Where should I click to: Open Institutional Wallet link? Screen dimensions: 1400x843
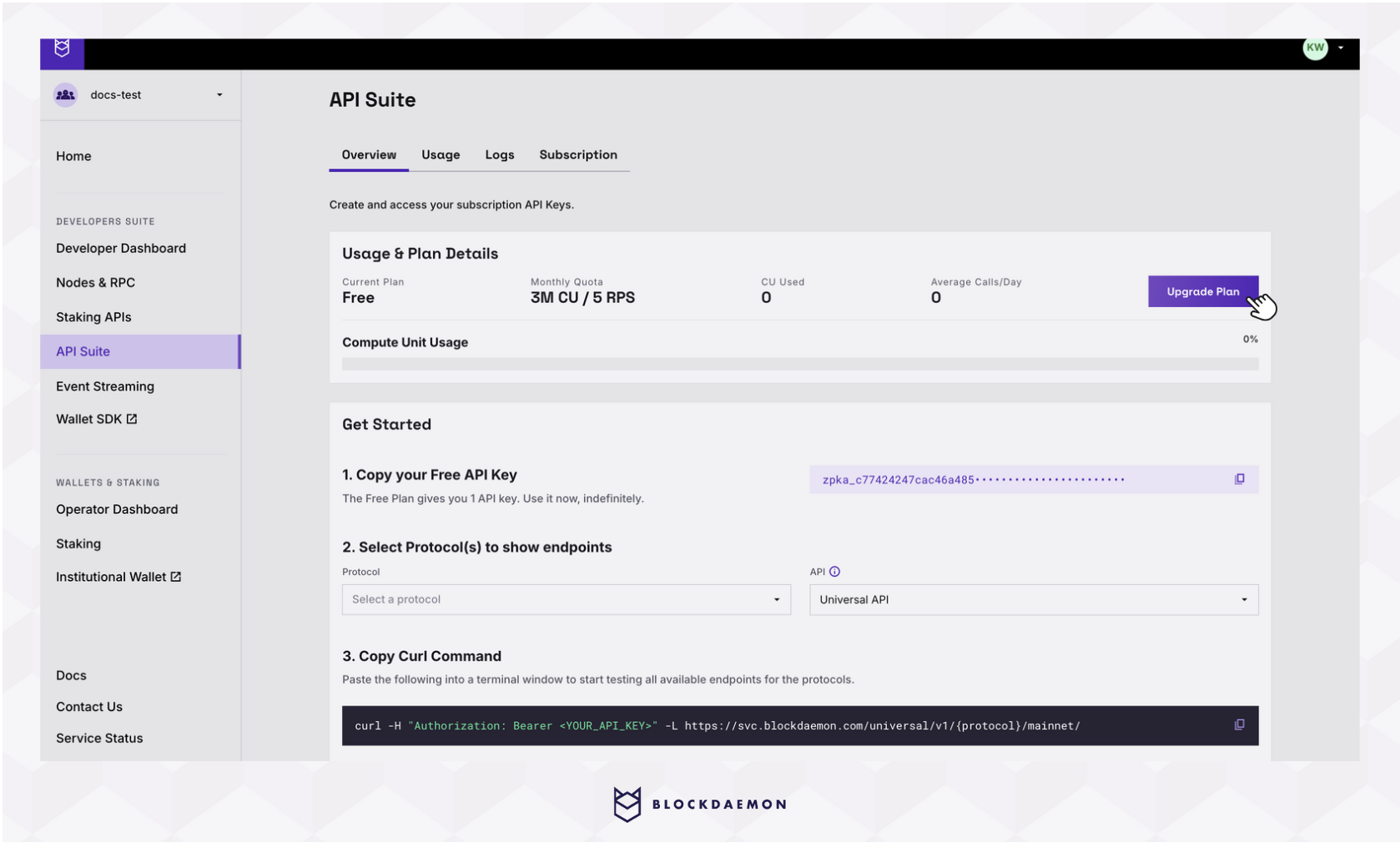click(111, 577)
